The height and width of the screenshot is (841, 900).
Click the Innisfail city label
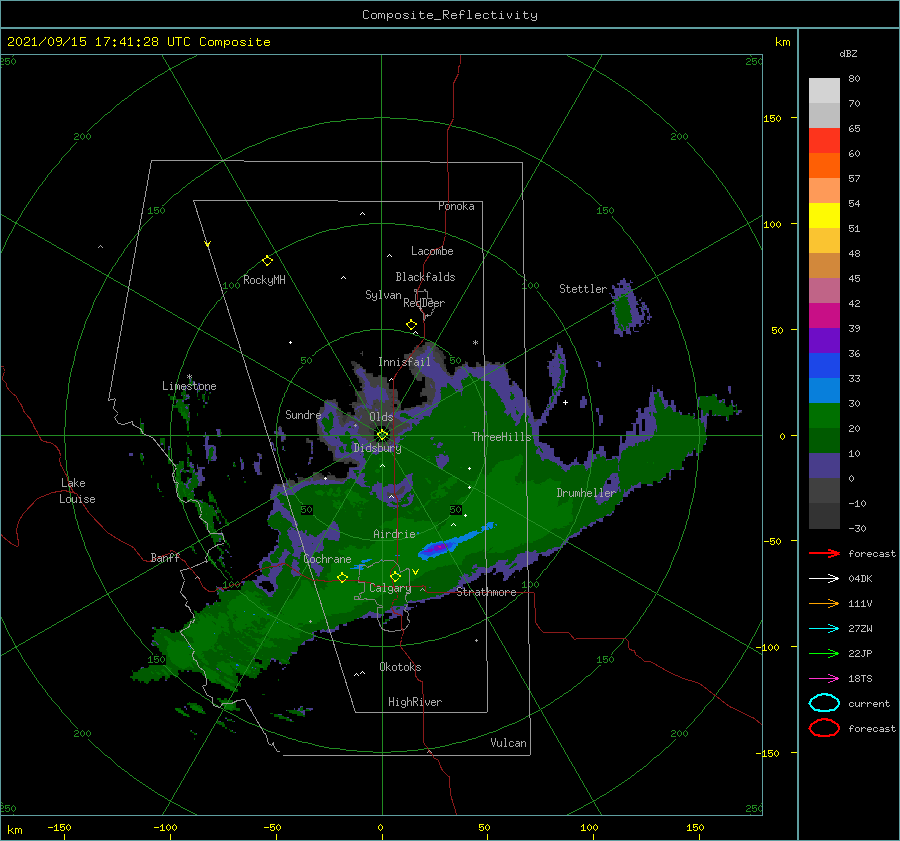(x=404, y=362)
